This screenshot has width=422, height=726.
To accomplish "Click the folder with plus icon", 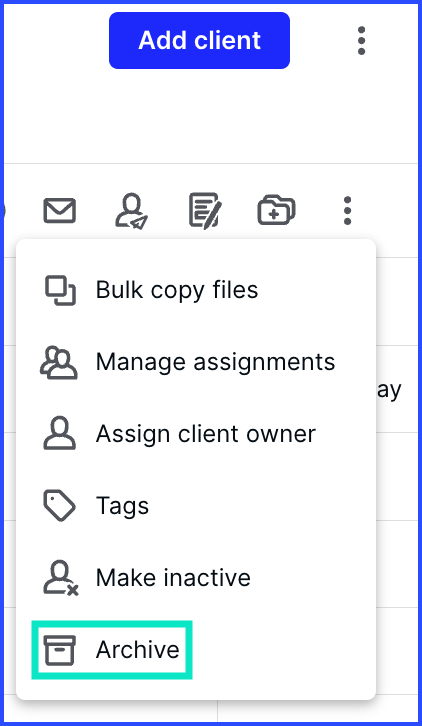I will tap(277, 211).
